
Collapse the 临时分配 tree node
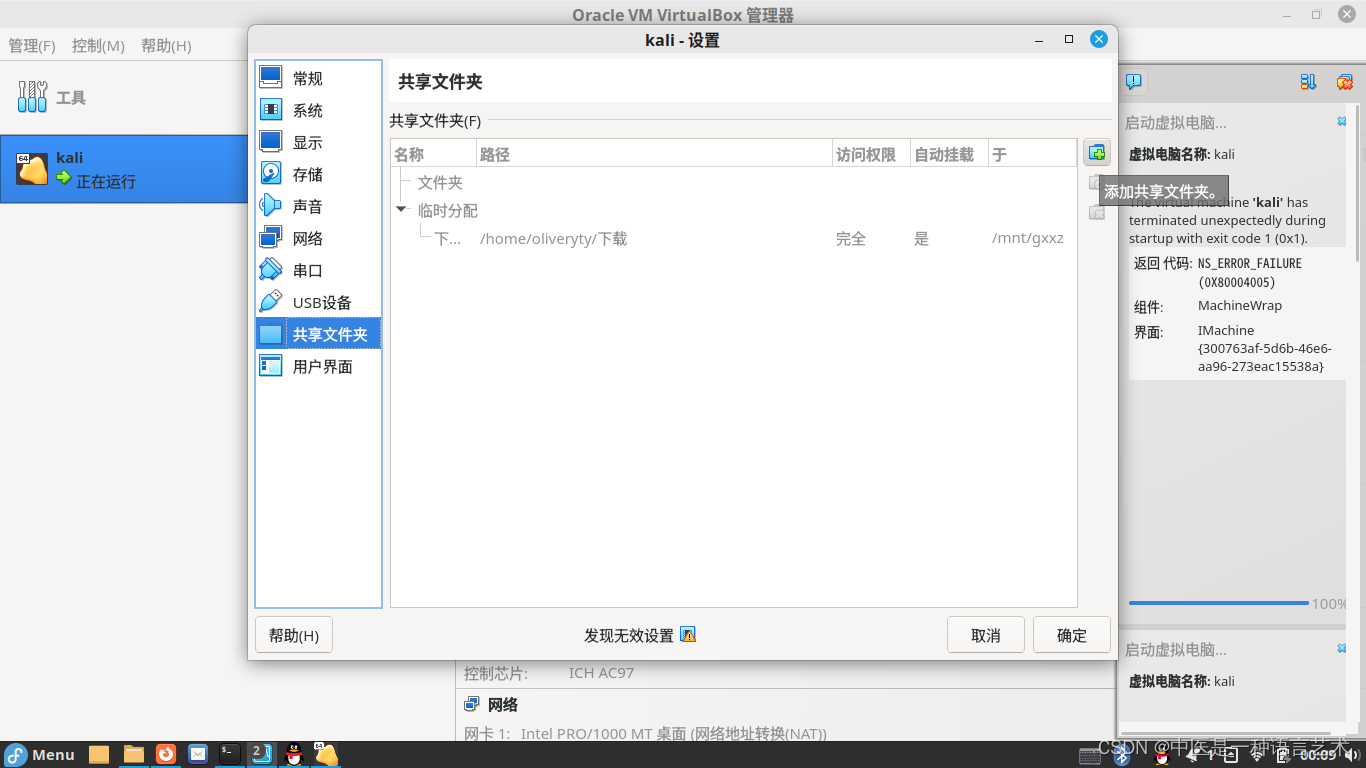pyautogui.click(x=402, y=210)
